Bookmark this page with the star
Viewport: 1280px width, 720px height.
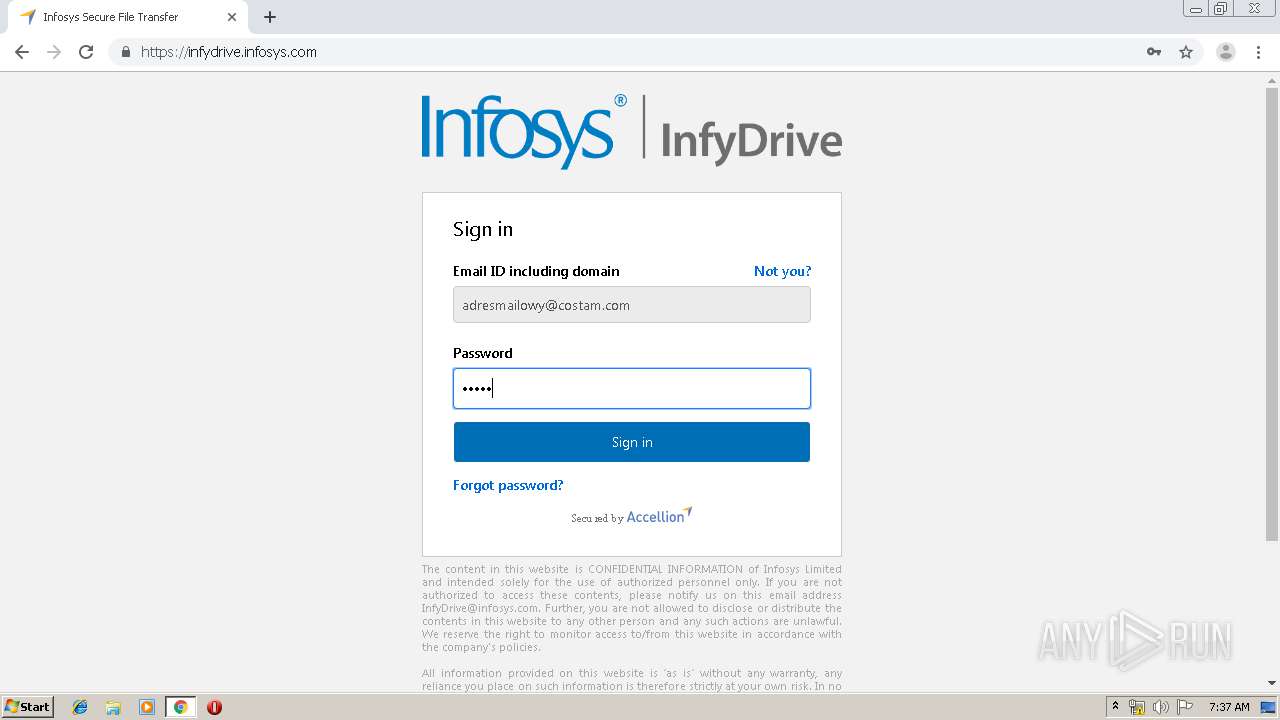point(1186,52)
